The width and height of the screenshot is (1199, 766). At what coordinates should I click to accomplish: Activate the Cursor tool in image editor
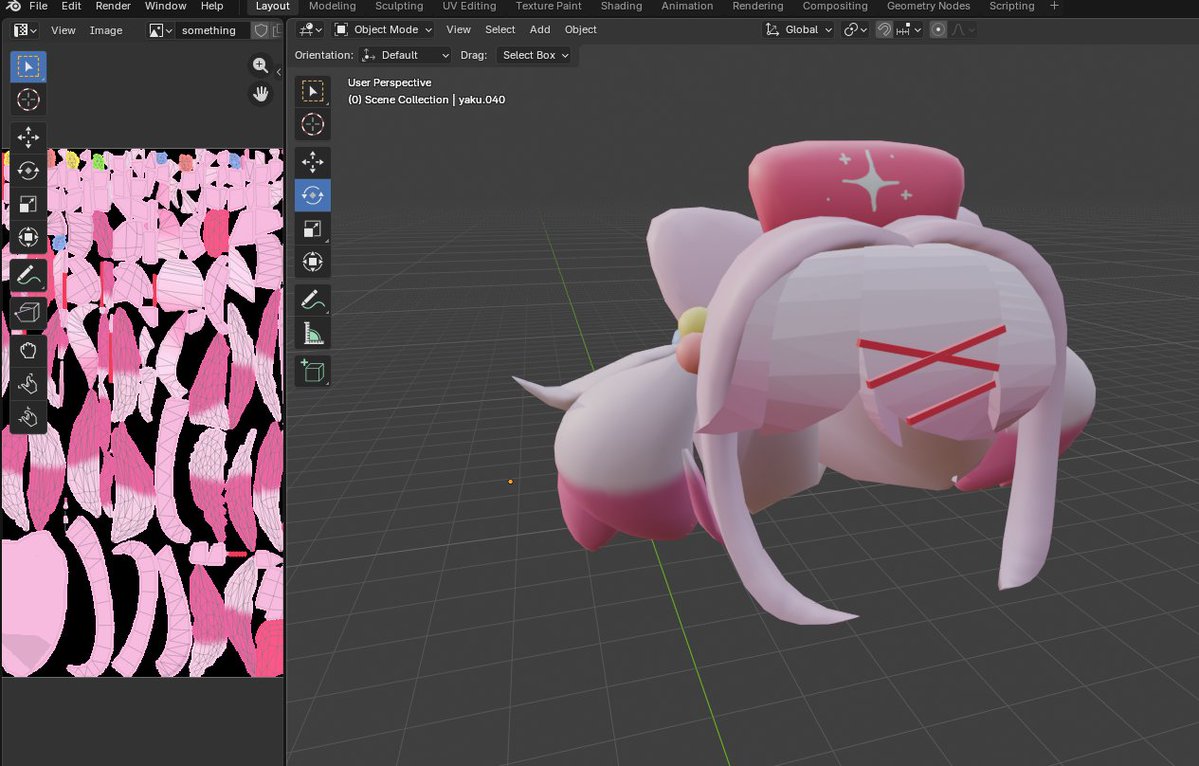[x=28, y=99]
